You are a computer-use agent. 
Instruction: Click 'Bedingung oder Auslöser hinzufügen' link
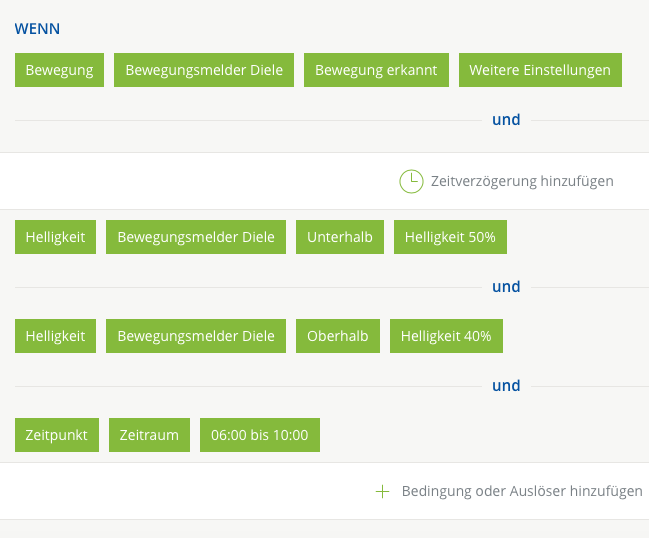(x=521, y=491)
